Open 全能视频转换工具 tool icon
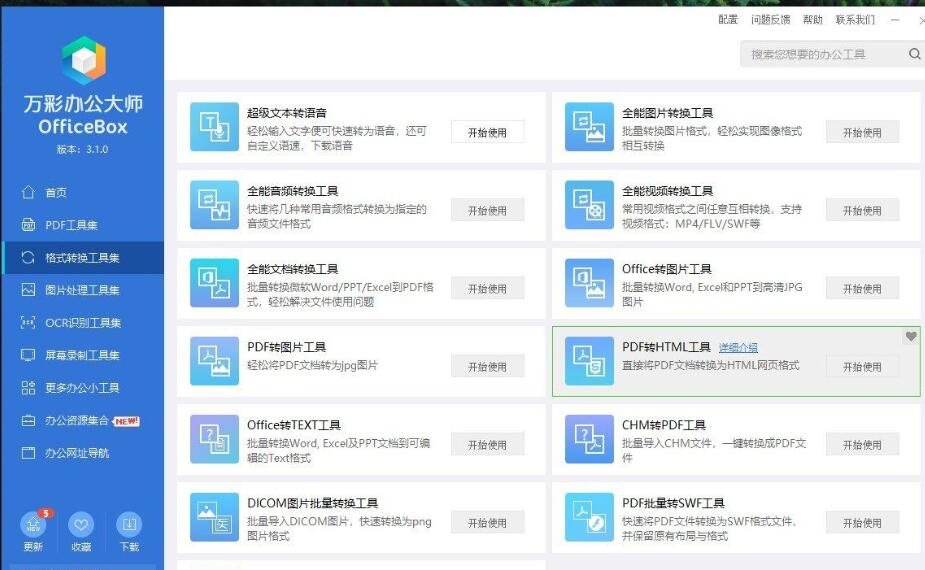Viewport: 925px width, 570px height. (589, 205)
